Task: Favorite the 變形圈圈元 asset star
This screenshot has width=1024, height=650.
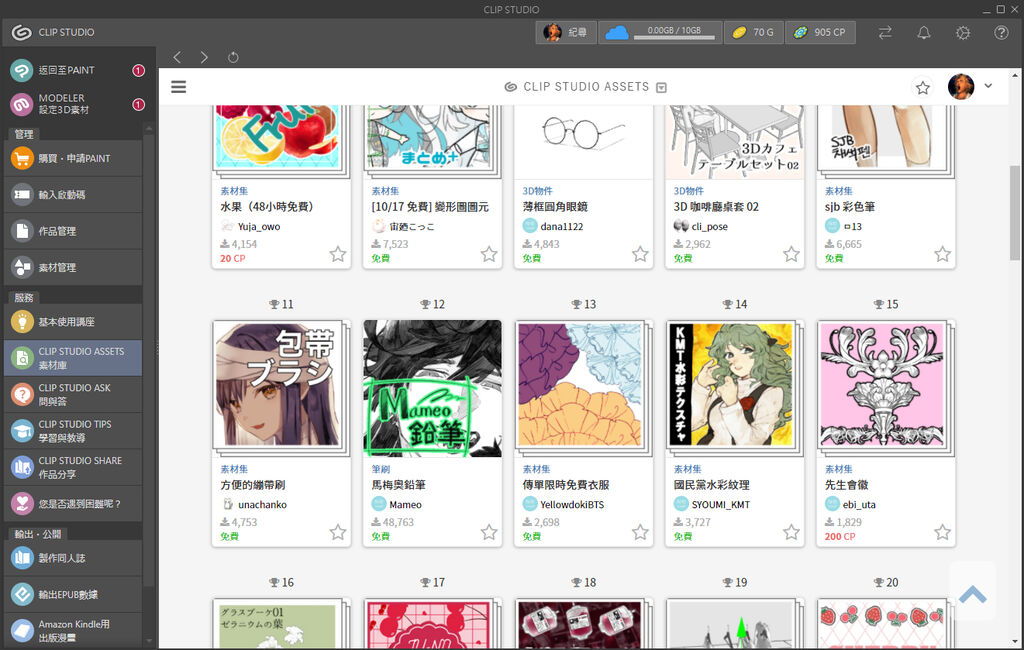Action: 489,253
